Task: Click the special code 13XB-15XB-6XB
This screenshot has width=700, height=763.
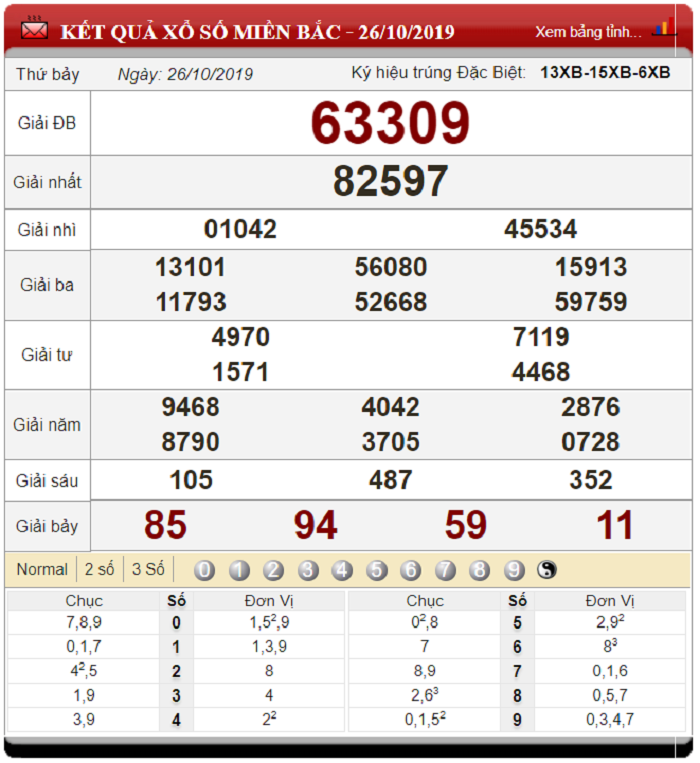Action: [x=605, y=73]
